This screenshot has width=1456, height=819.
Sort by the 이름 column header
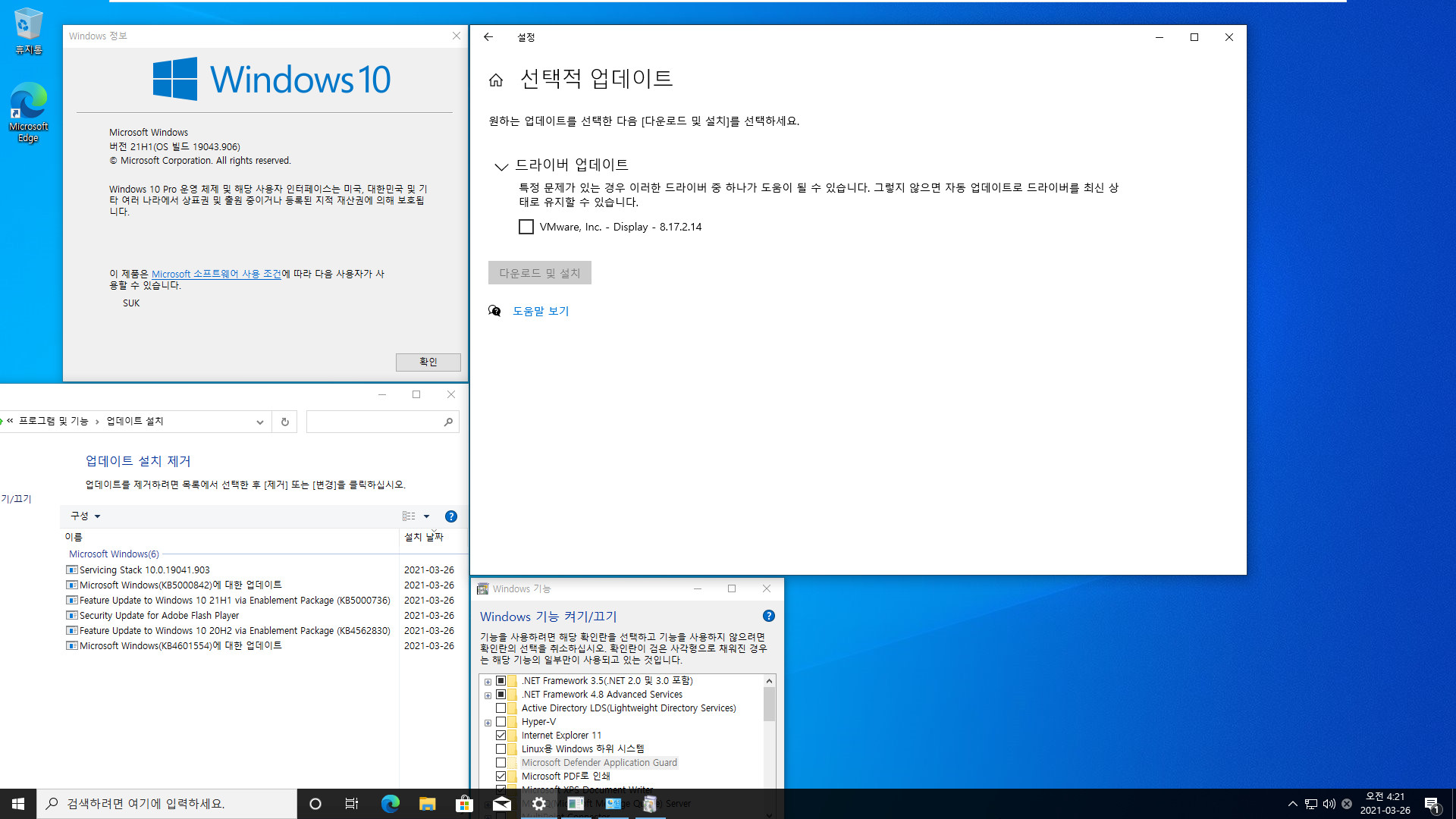[x=230, y=537]
